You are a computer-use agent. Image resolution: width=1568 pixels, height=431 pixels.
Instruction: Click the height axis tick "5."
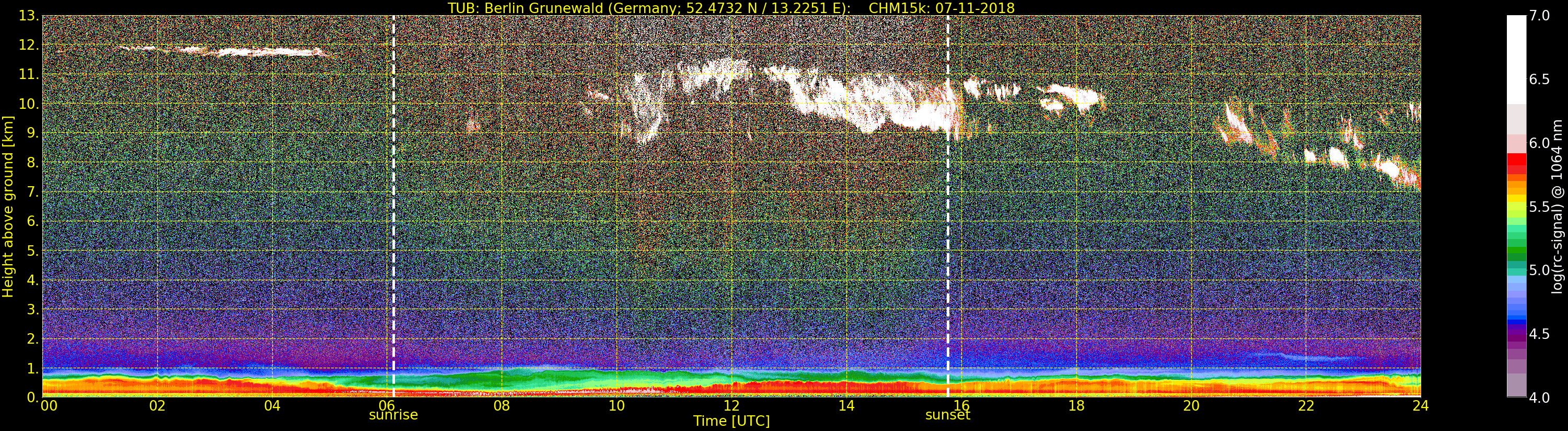[33, 251]
